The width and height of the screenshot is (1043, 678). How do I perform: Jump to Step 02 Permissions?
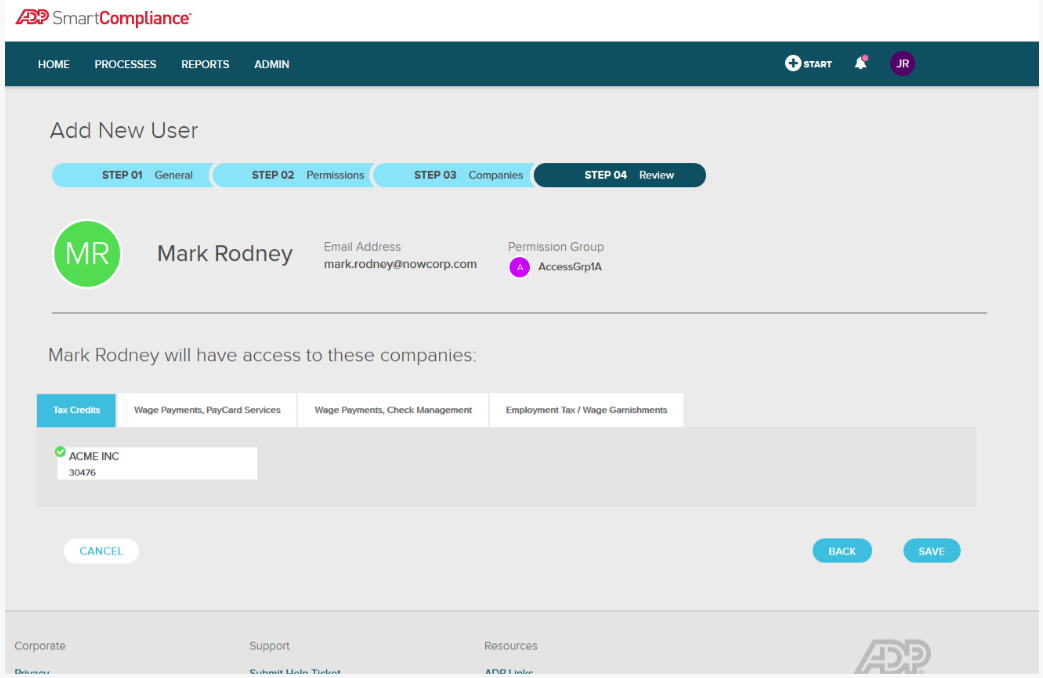293,175
